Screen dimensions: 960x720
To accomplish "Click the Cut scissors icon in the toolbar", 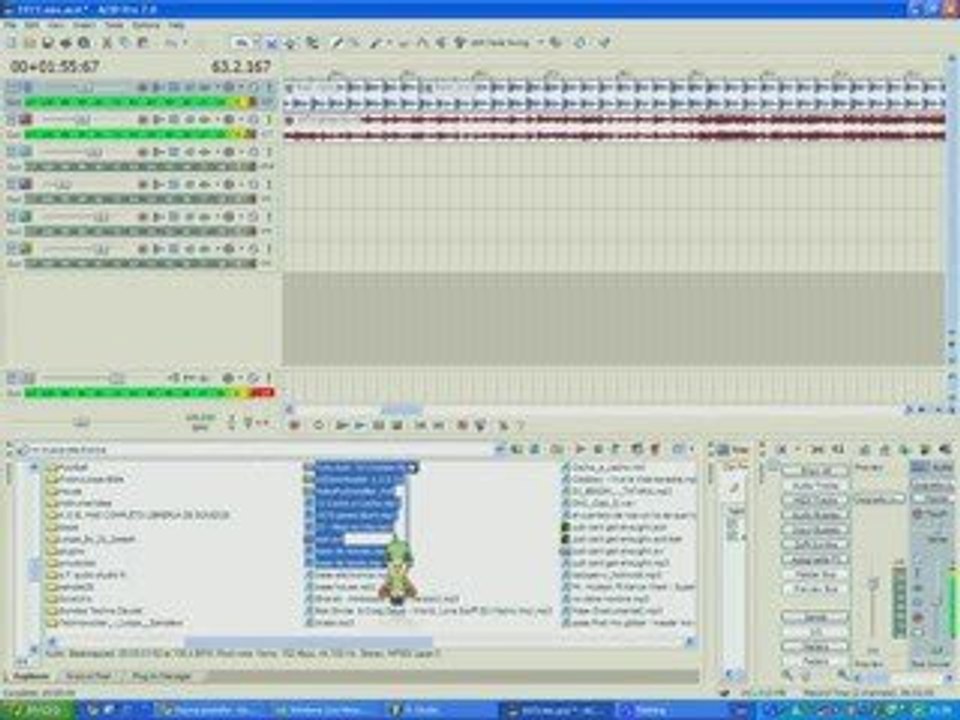I will [108, 43].
